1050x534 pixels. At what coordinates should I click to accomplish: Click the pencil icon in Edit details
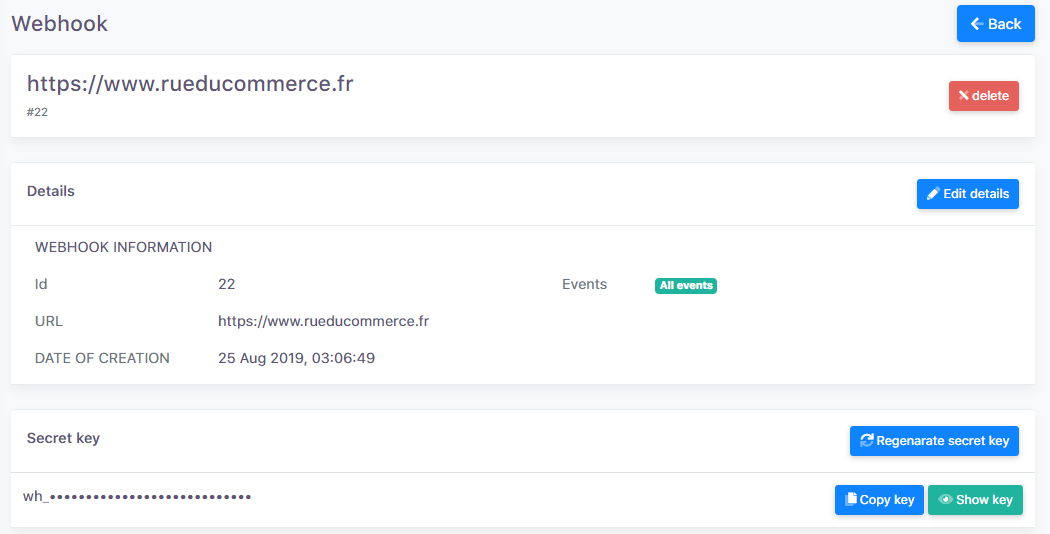pos(933,194)
